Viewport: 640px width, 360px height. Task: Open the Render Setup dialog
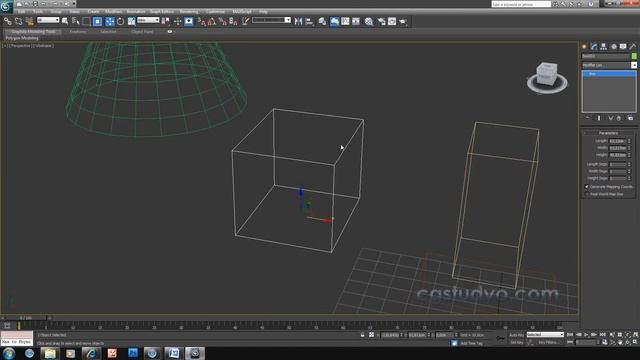coord(381,21)
